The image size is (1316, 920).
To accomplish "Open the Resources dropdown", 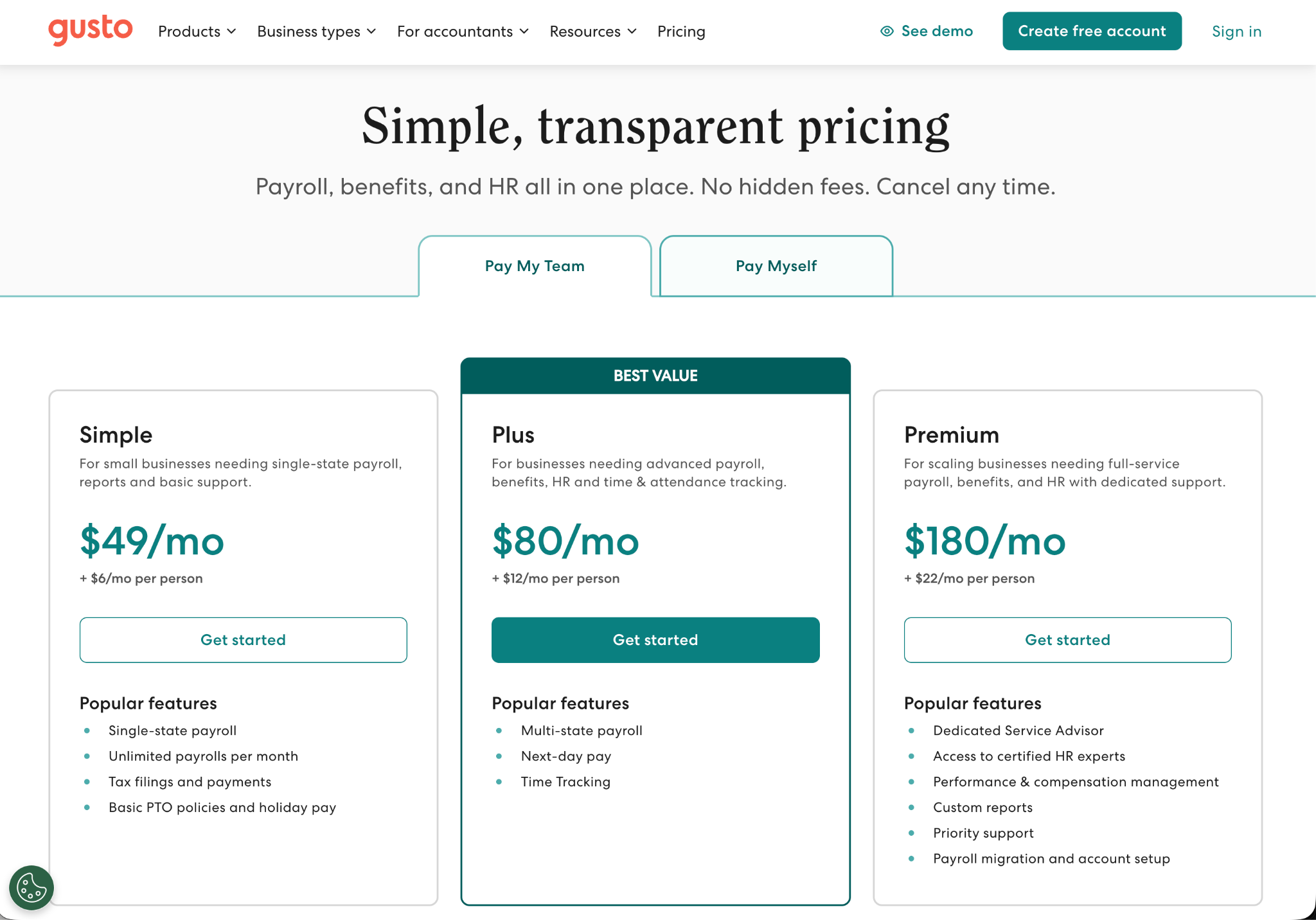I will click(x=594, y=31).
